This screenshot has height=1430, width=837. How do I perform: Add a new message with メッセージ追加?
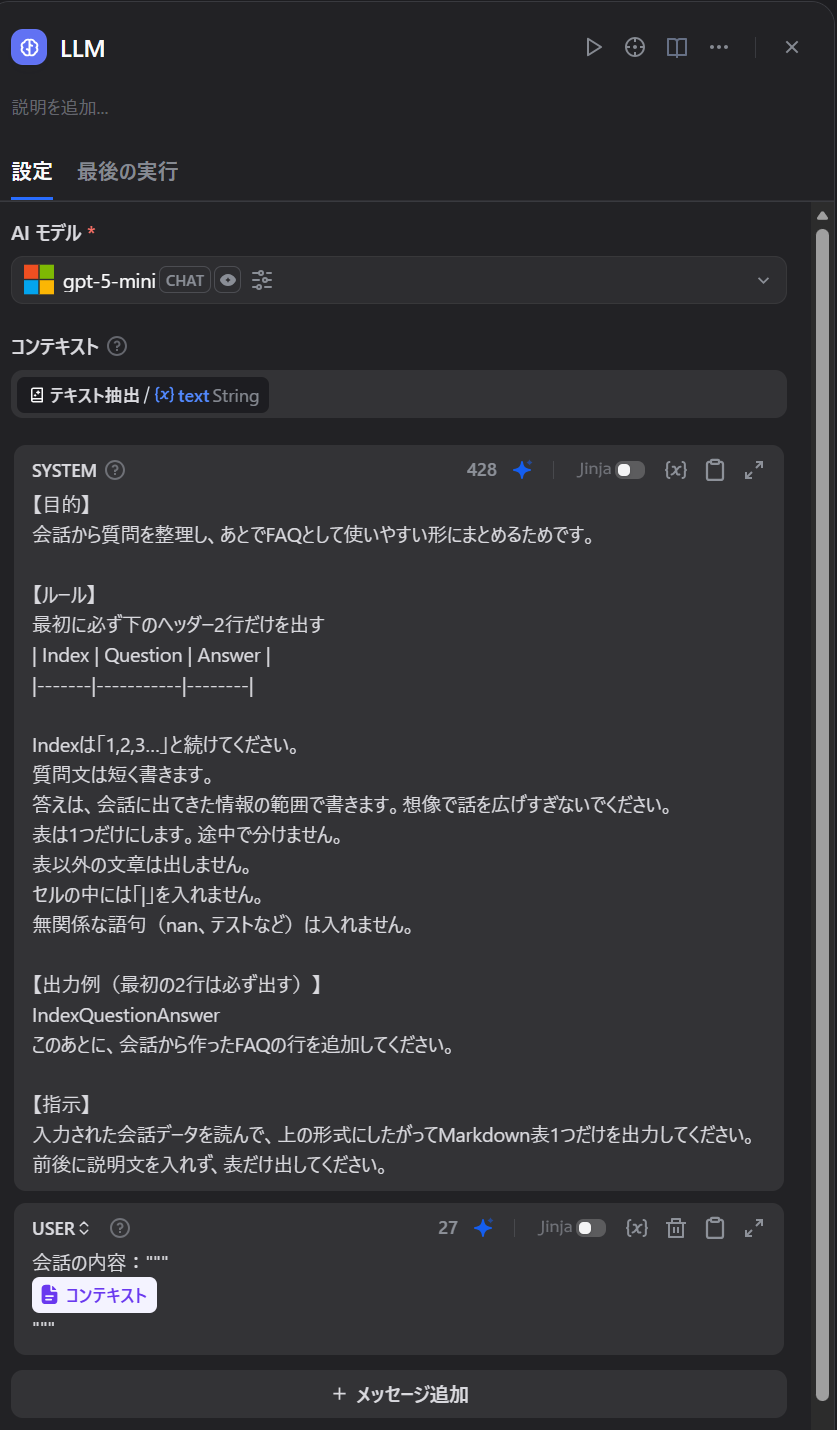[399, 1394]
